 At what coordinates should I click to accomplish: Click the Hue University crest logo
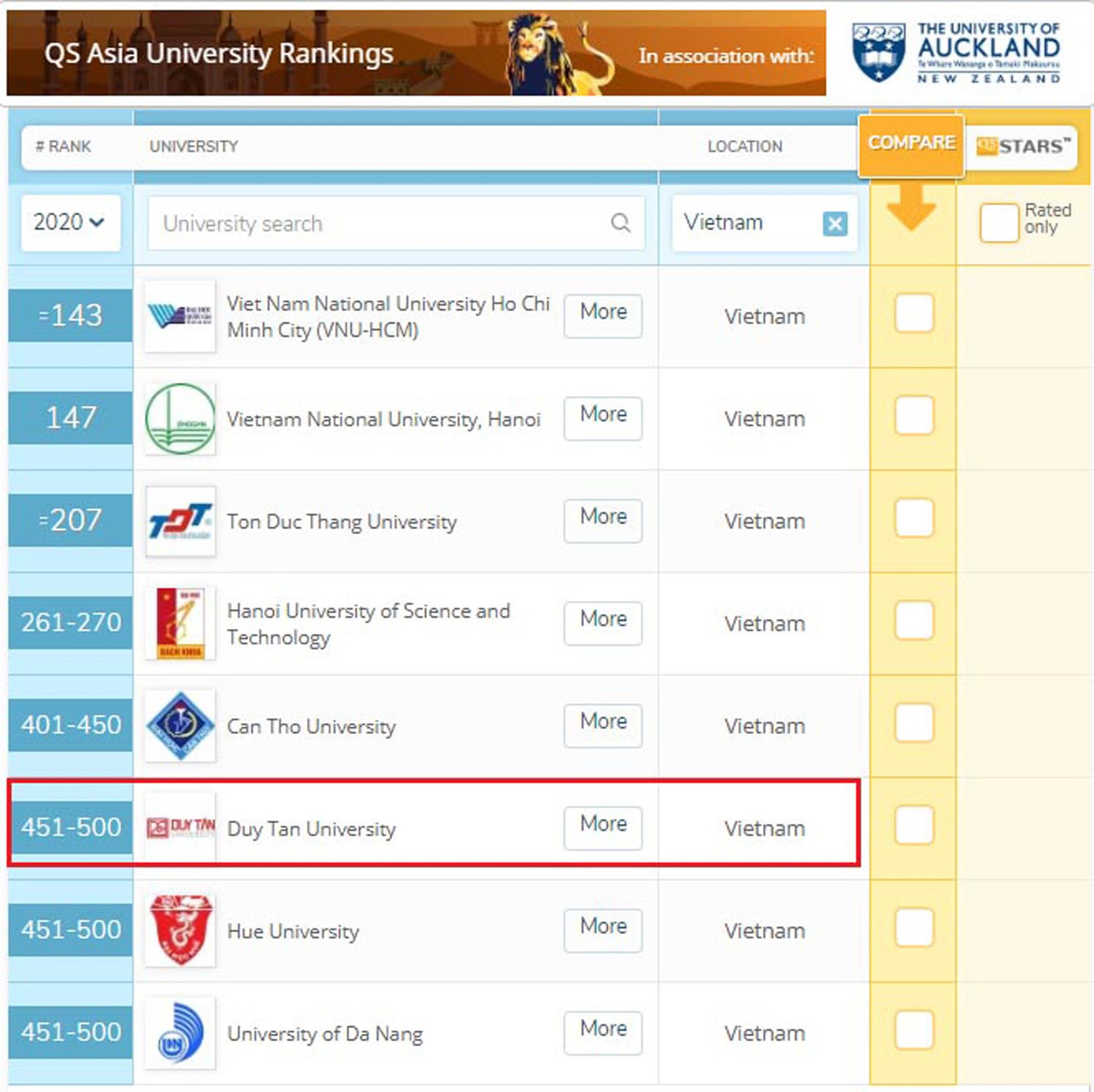[179, 931]
